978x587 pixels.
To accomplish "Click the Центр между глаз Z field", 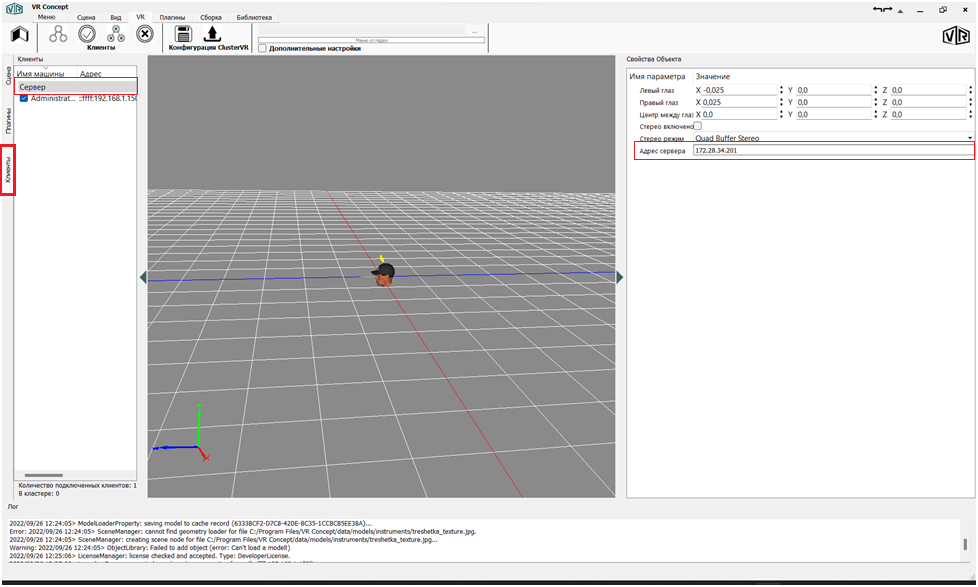I will click(928, 114).
